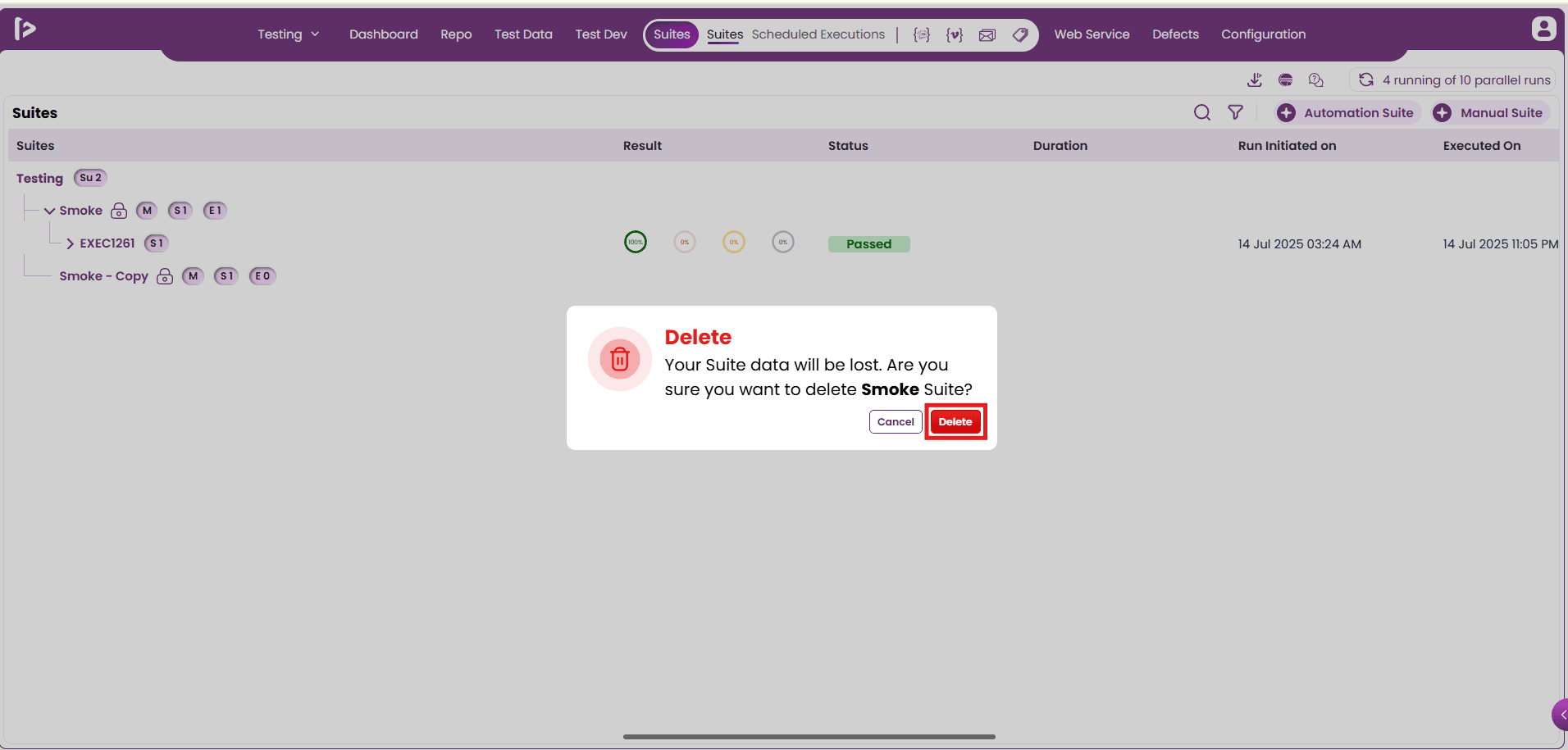Open the user profile avatar

click(x=1543, y=29)
